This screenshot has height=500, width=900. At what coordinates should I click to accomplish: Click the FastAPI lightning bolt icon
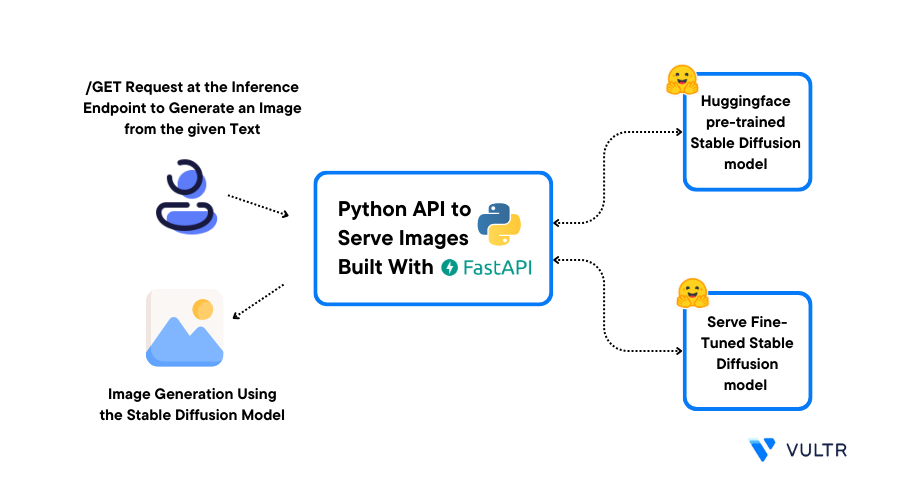(x=449, y=267)
